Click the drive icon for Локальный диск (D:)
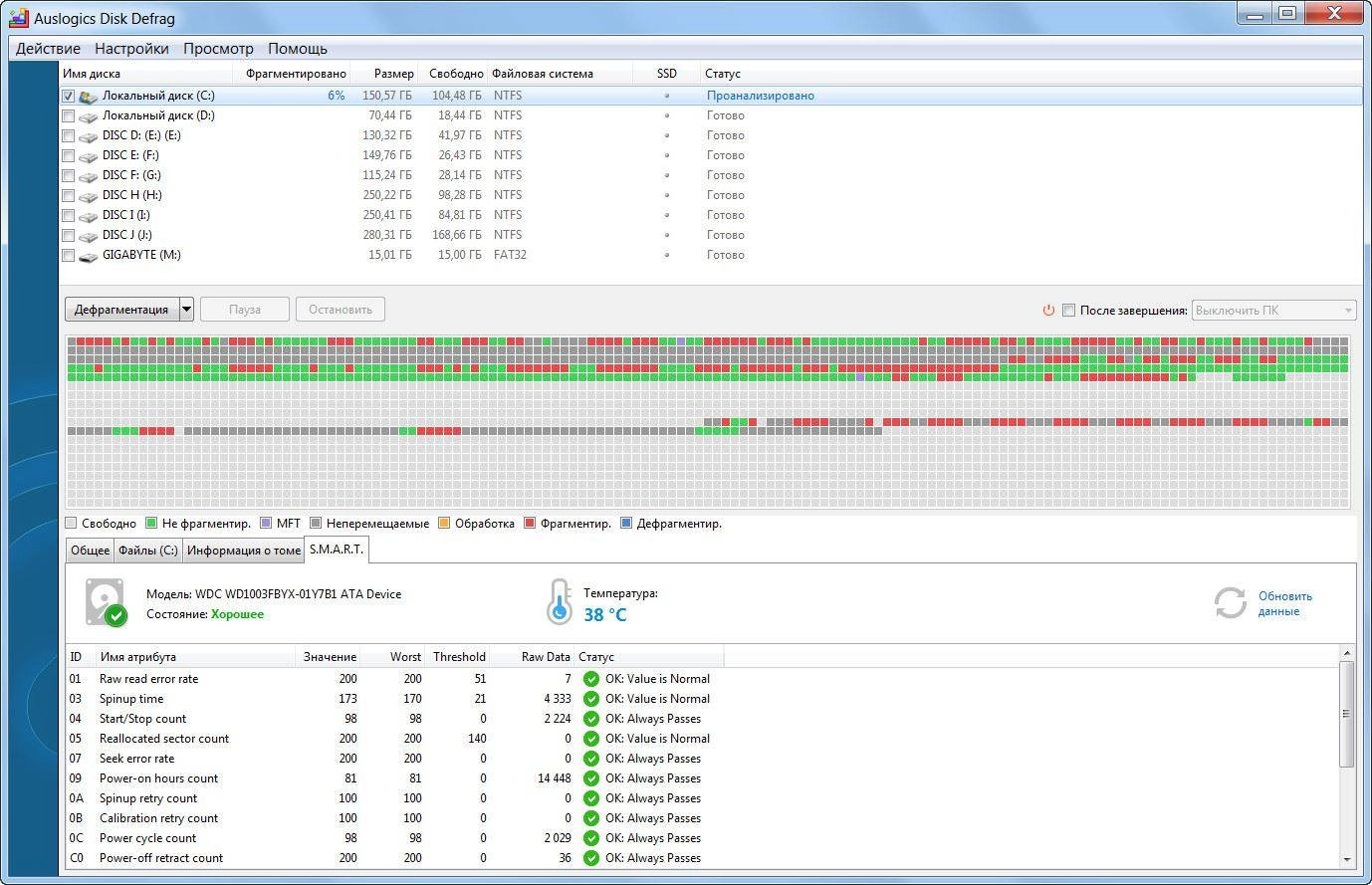Screen dimensions: 1372x885 tap(89, 116)
